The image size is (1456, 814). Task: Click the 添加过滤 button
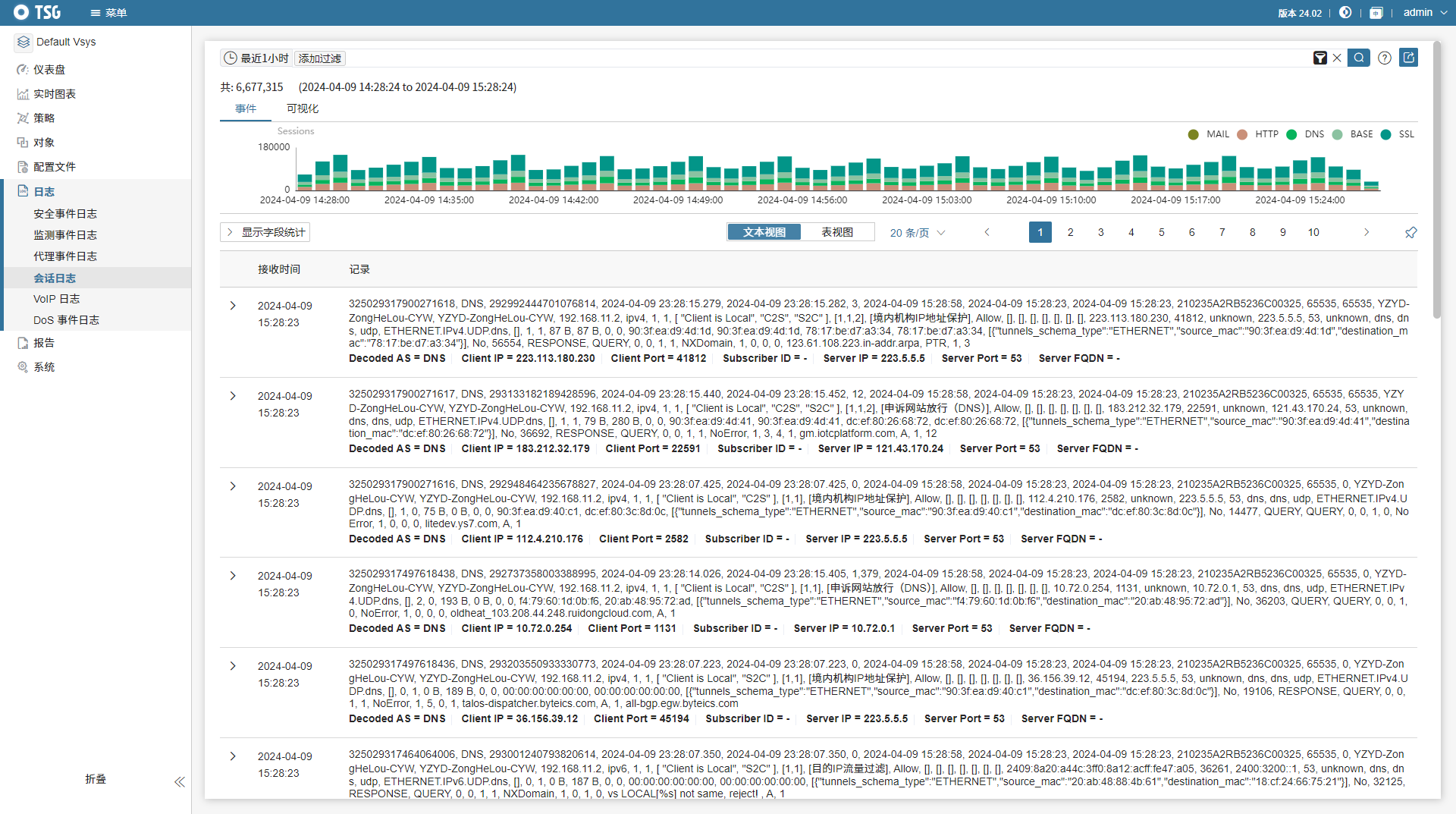319,58
